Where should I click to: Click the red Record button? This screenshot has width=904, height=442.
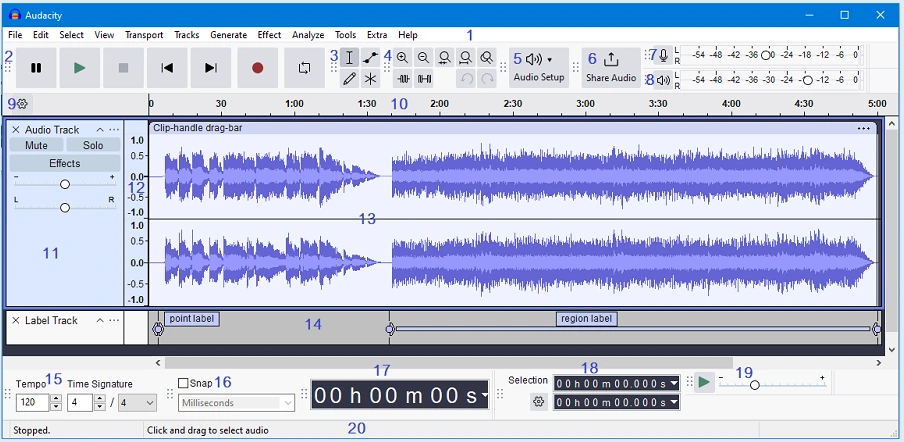coord(257,68)
